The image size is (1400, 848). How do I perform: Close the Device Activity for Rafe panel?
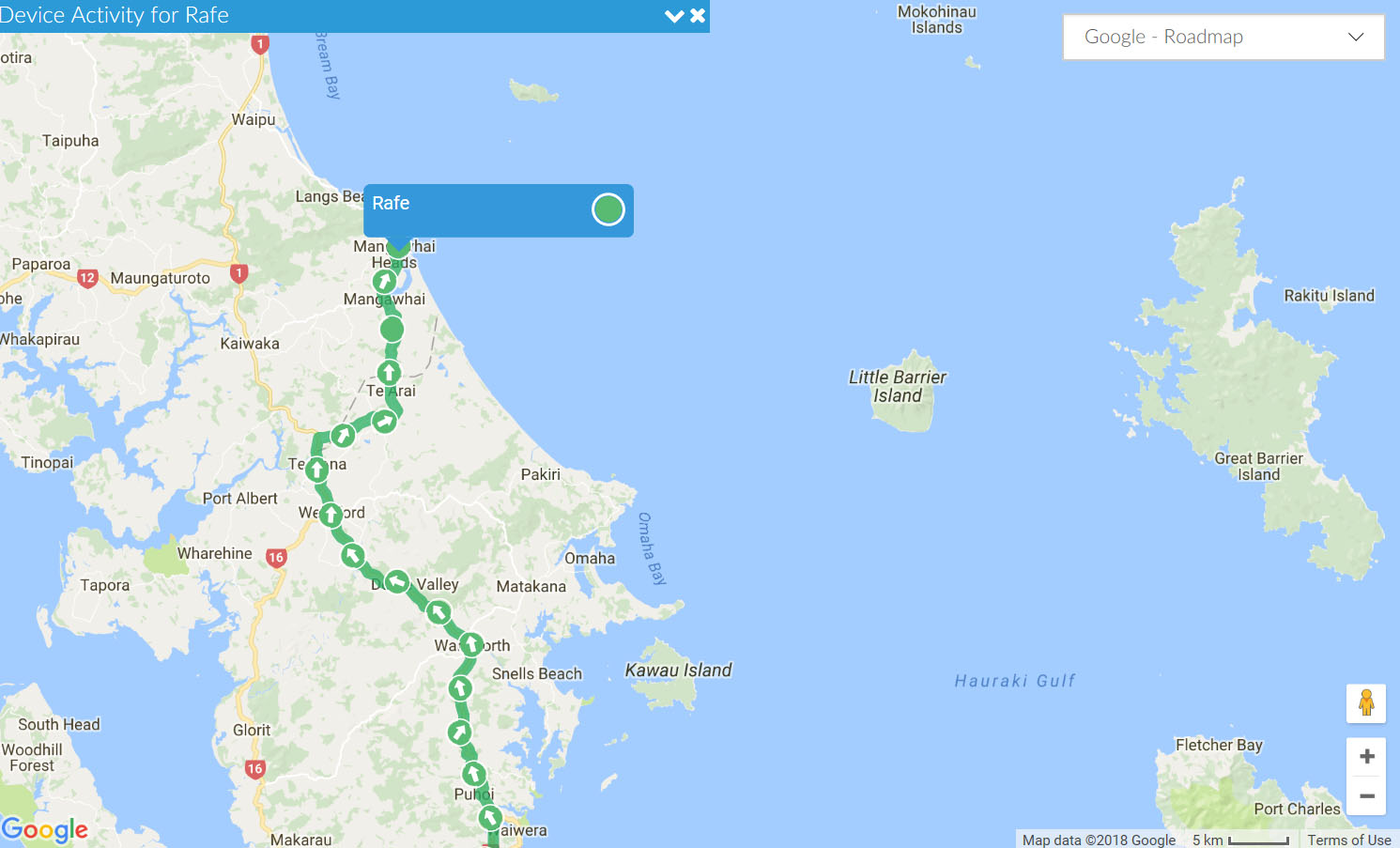pos(698,15)
